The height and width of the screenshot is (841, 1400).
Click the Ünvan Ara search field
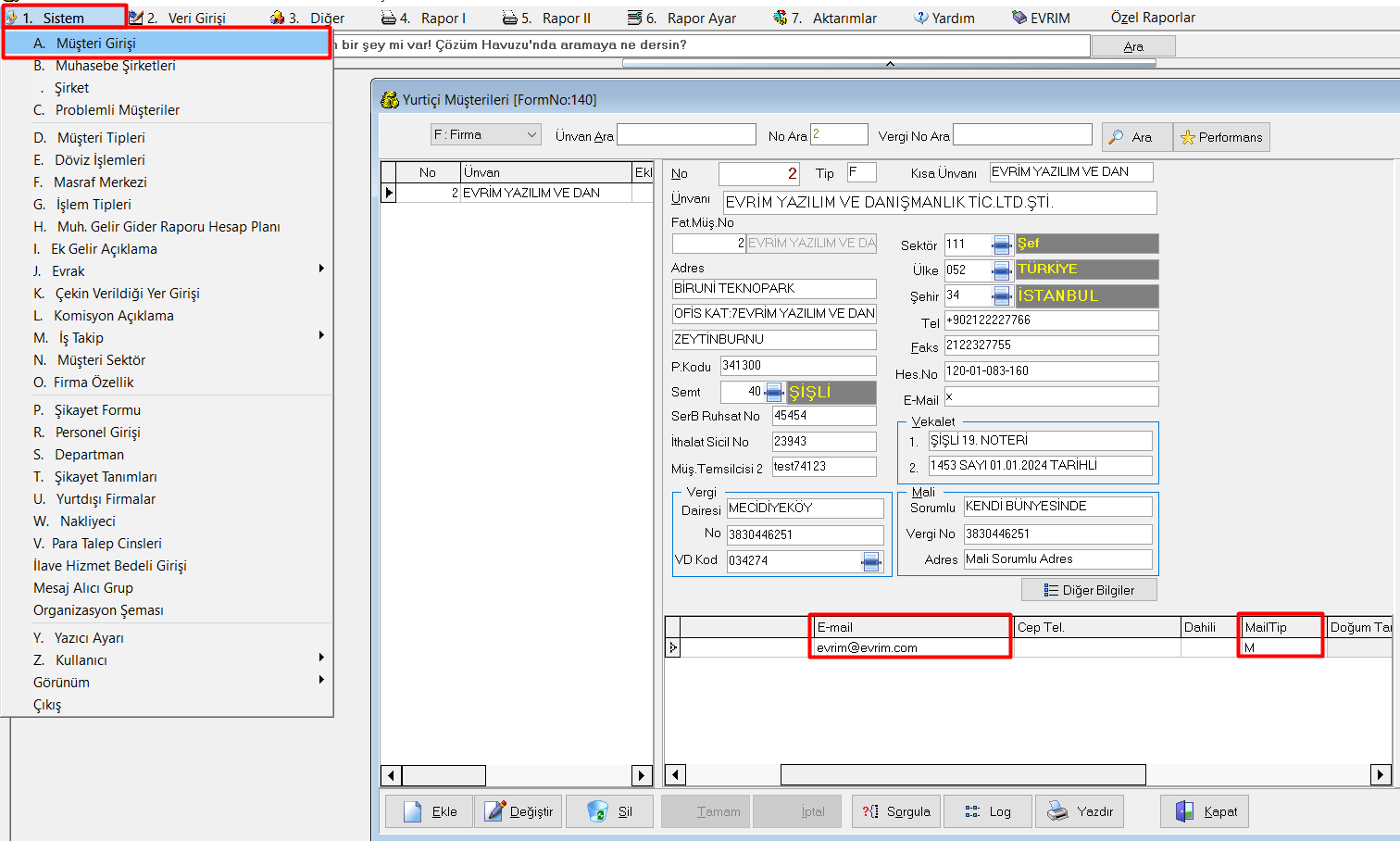point(686,135)
